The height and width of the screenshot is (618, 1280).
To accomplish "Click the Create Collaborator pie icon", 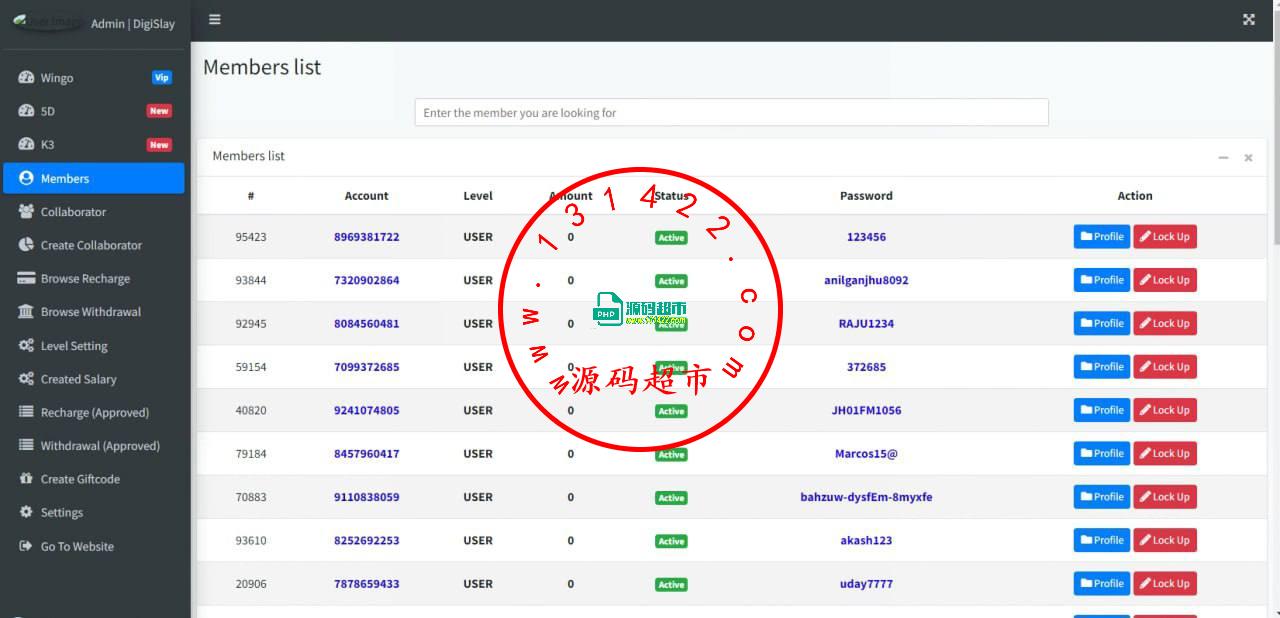I will tap(26, 245).
